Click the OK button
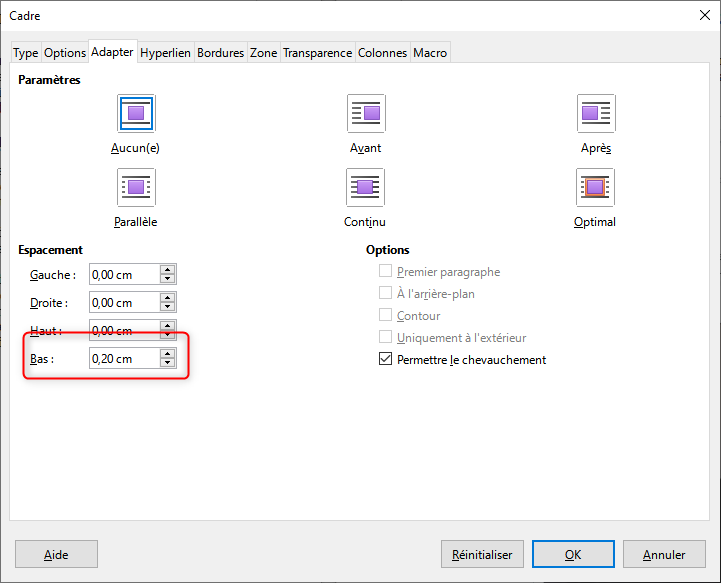Image resolution: width=721 pixels, height=583 pixels. pyautogui.click(x=573, y=554)
